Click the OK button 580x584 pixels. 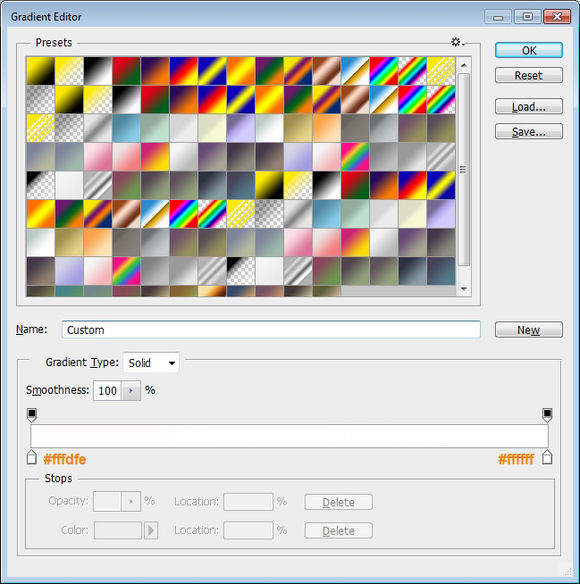[x=529, y=50]
